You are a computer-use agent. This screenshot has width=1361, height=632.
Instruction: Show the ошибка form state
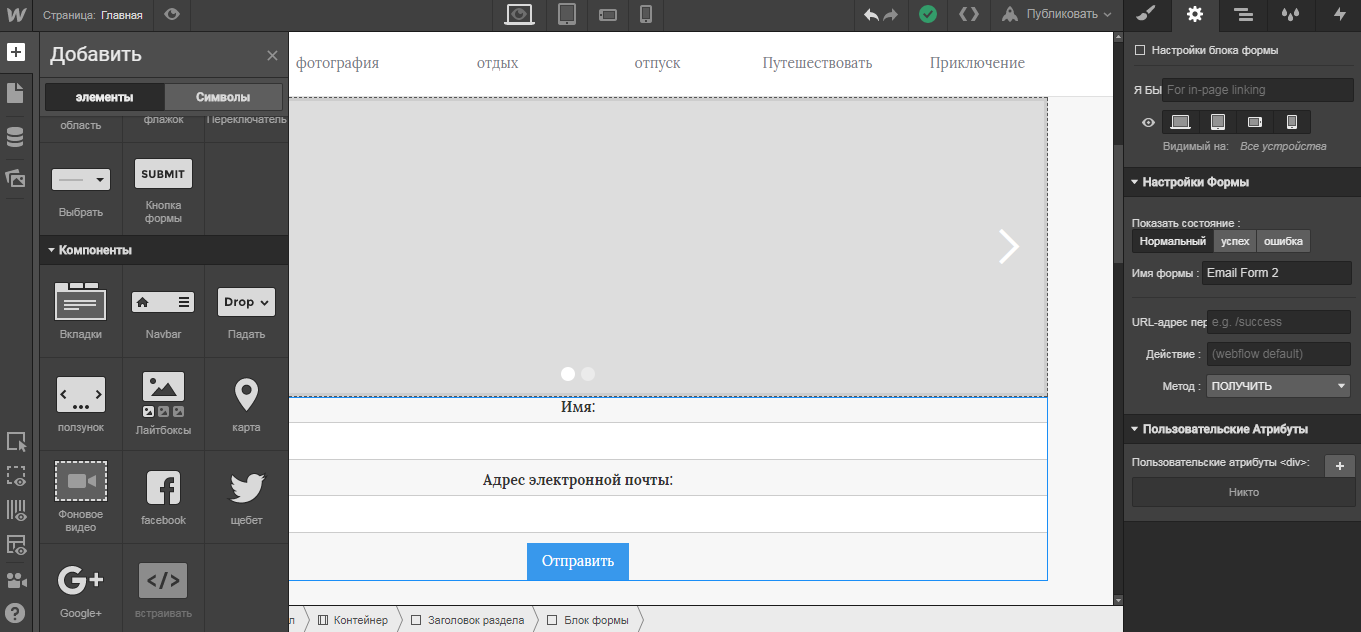[x=1283, y=241]
